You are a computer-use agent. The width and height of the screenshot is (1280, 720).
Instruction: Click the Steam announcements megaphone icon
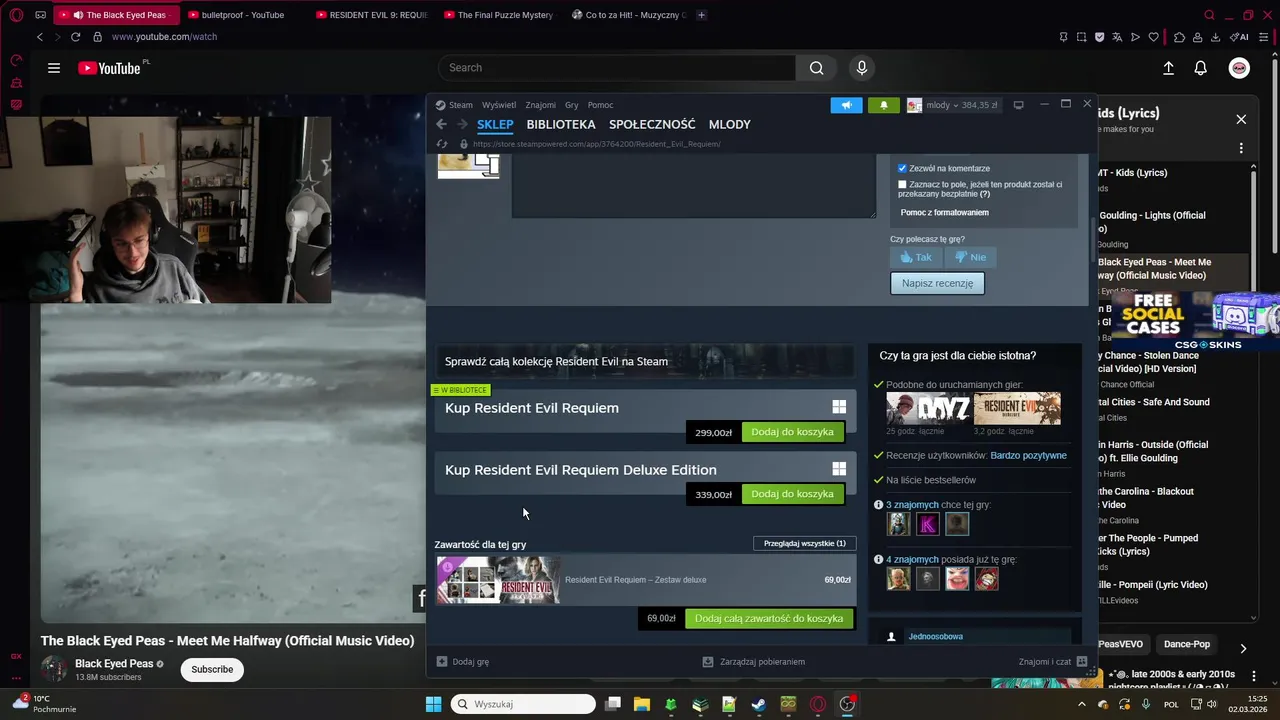[846, 105]
